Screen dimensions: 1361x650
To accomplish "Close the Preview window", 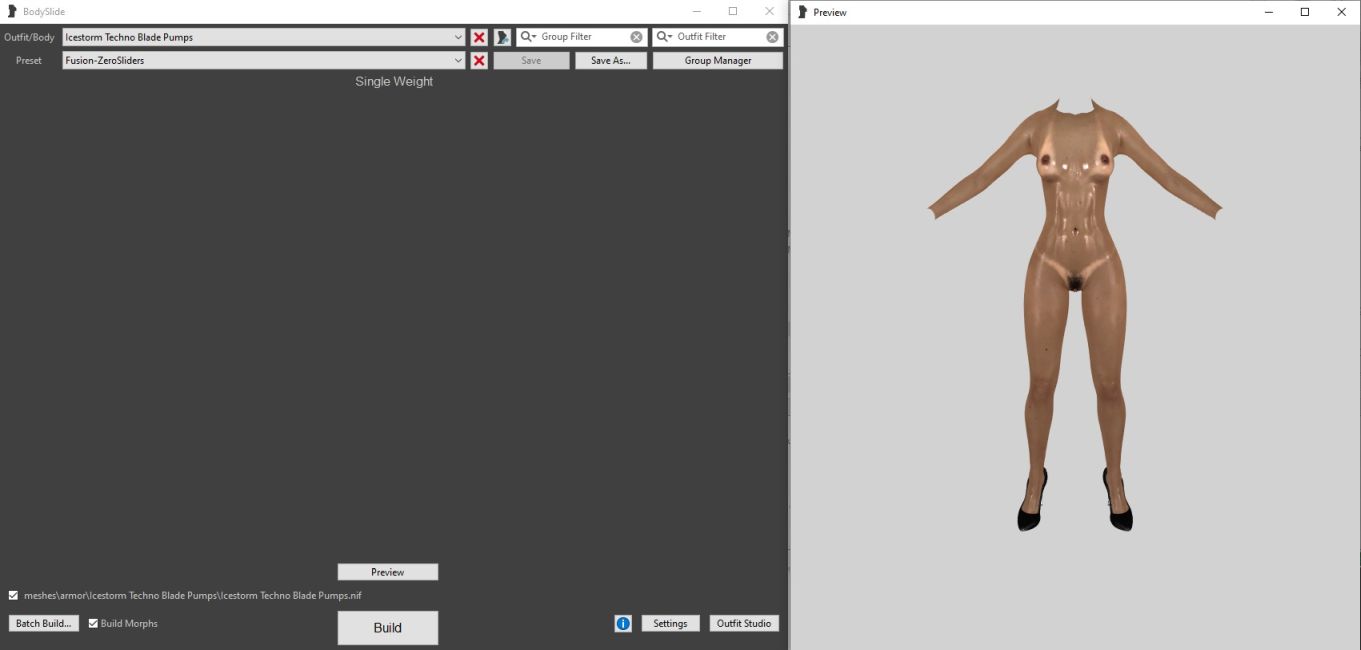I will point(1341,12).
